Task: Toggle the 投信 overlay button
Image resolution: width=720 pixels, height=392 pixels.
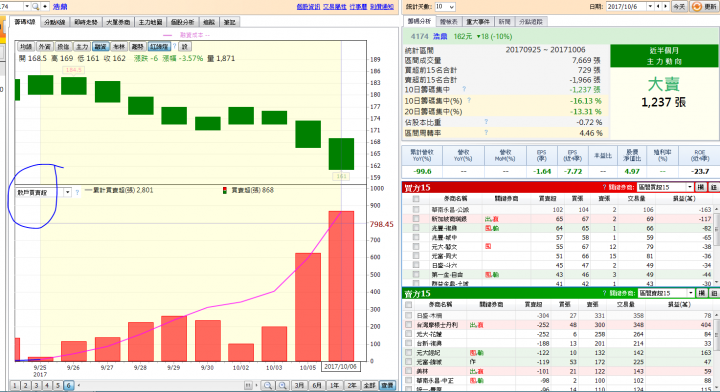Action: tap(63, 47)
